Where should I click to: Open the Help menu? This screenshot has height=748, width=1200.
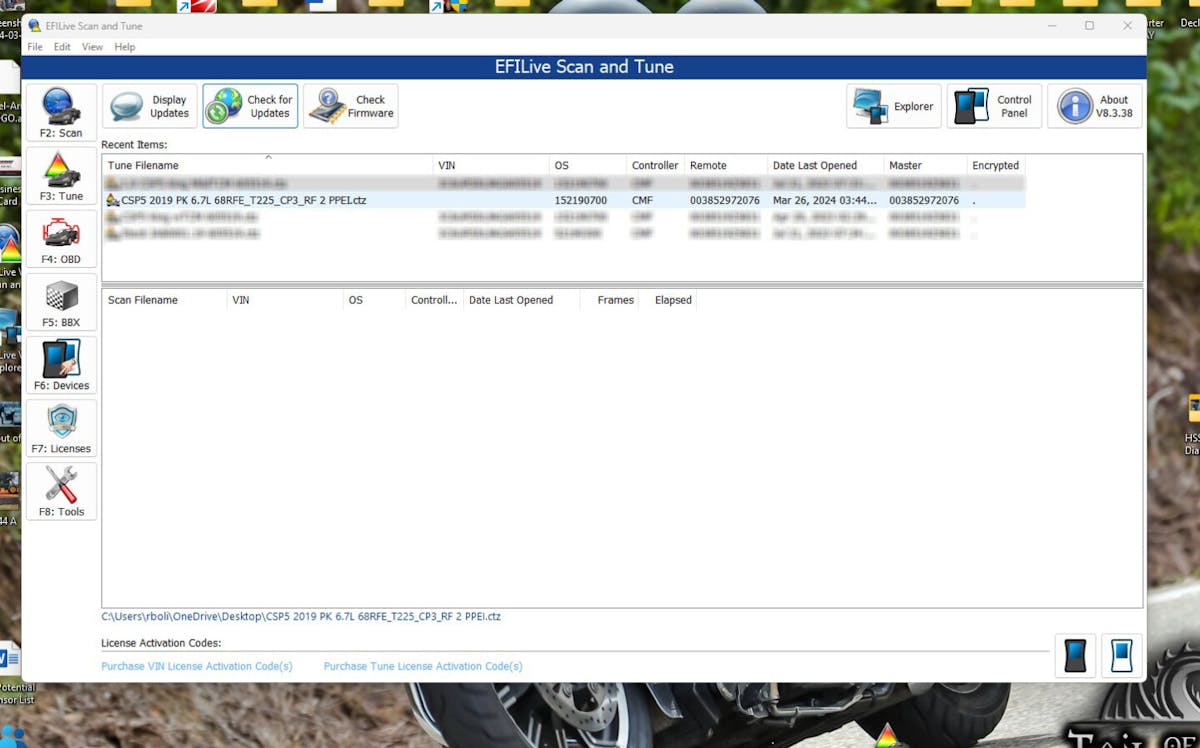pos(124,47)
